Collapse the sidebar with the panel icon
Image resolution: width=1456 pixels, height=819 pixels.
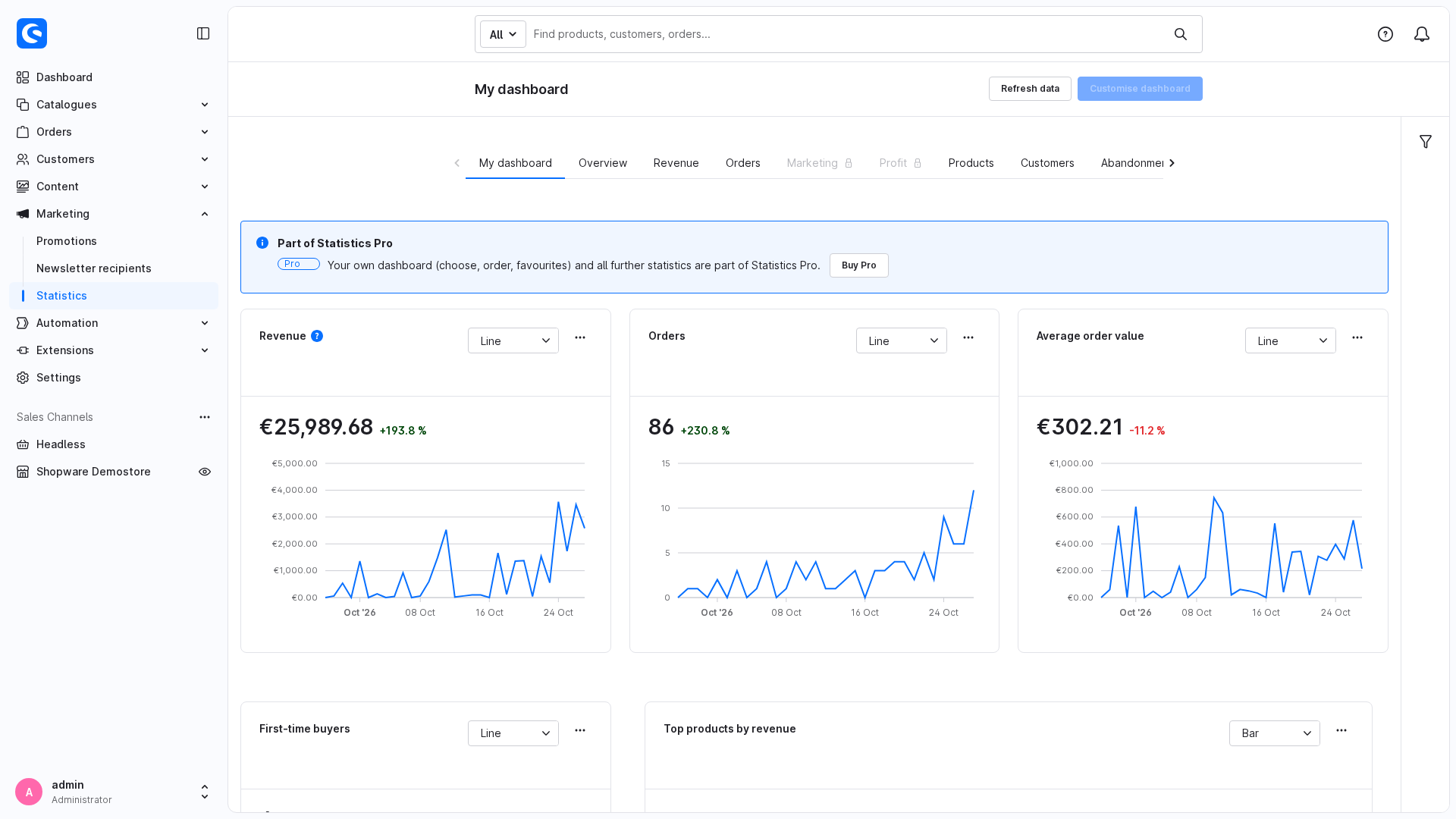[x=203, y=33]
